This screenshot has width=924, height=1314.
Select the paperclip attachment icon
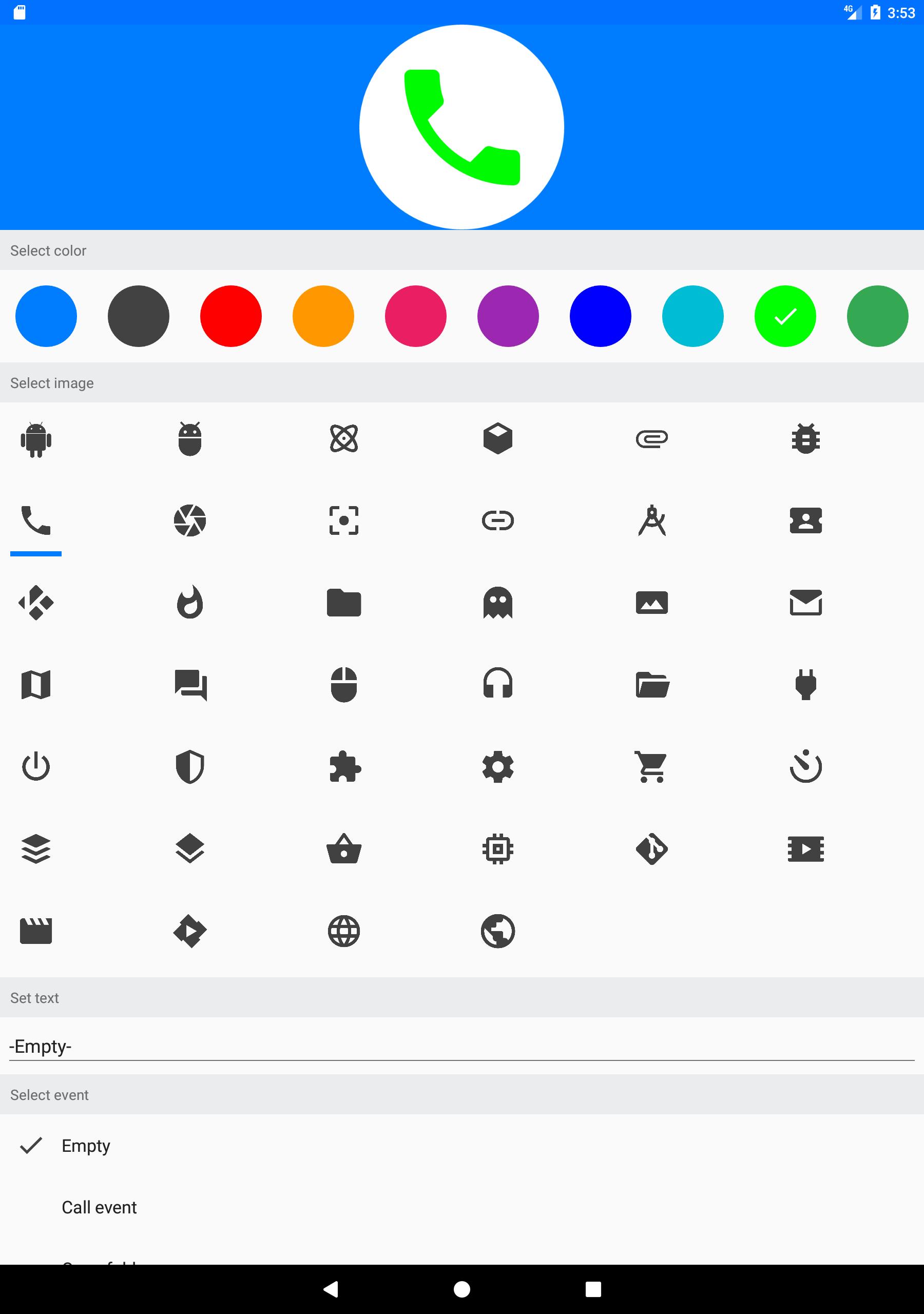tap(652, 439)
